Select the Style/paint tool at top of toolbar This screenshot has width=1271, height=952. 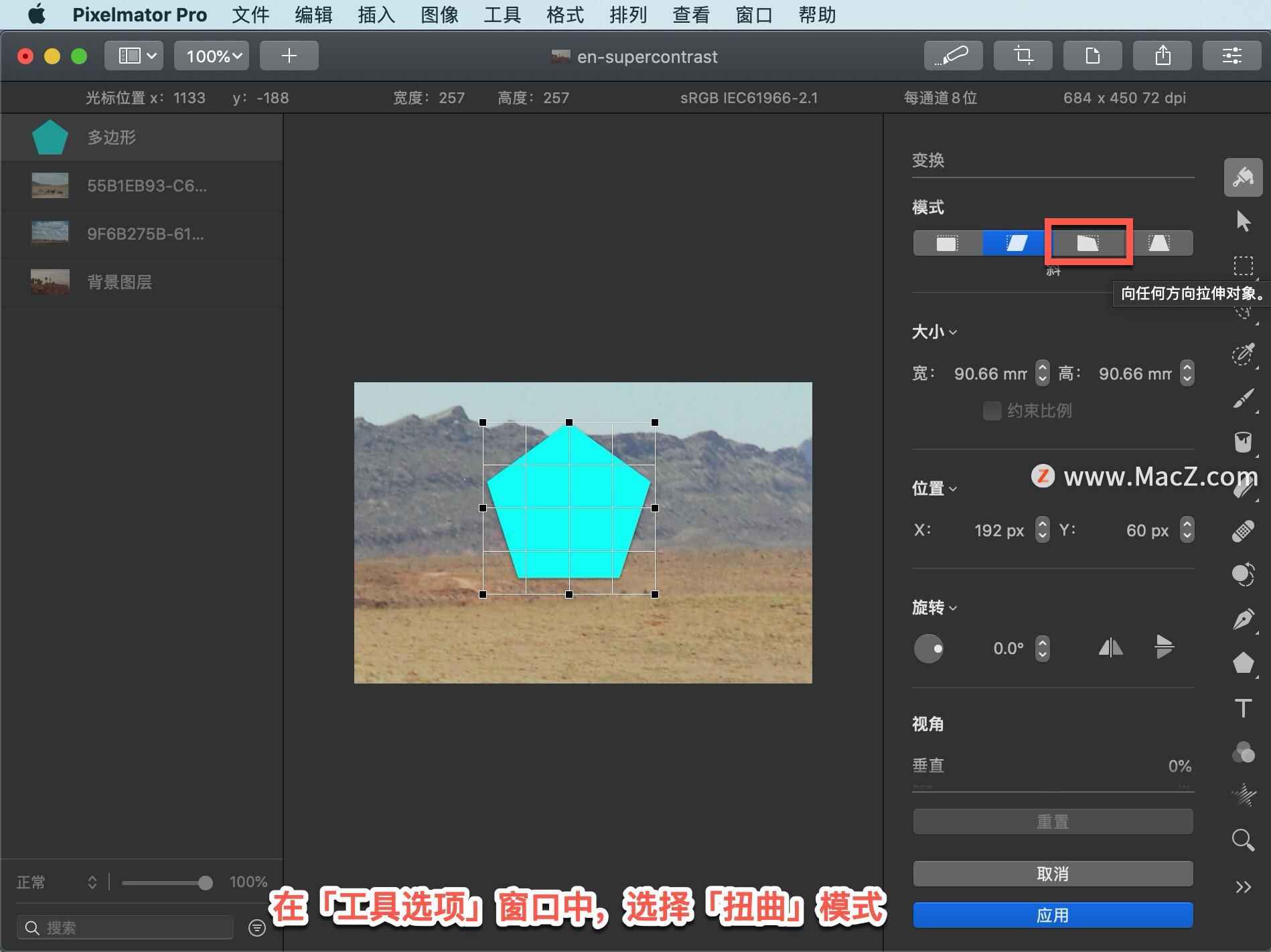coord(1243,177)
